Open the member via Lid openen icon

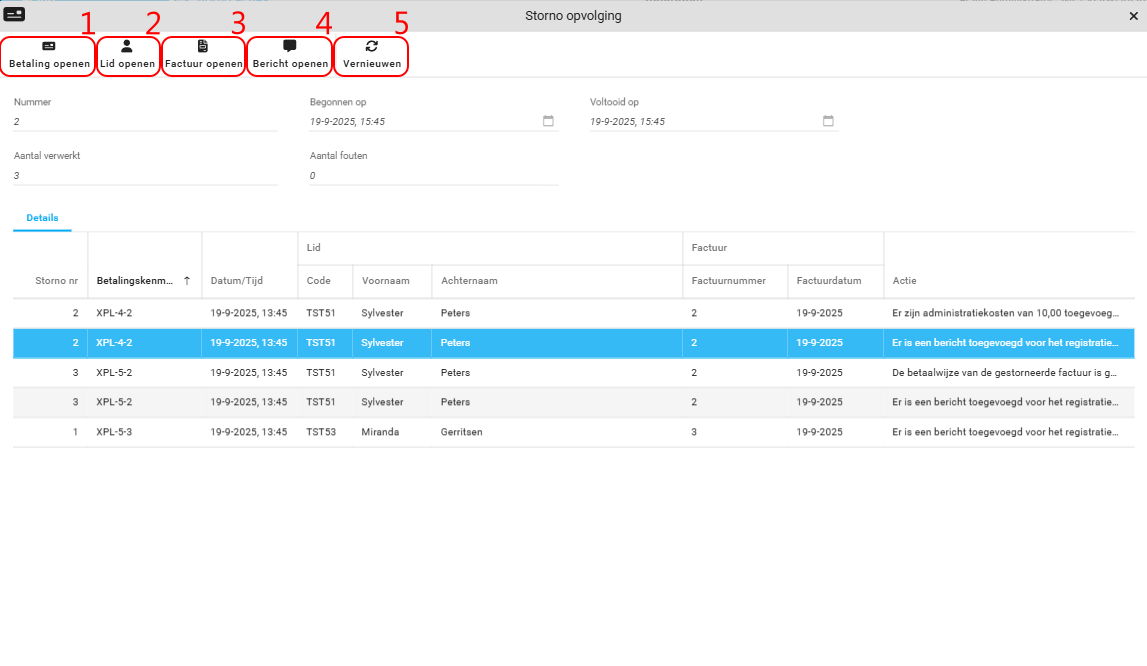(127, 46)
